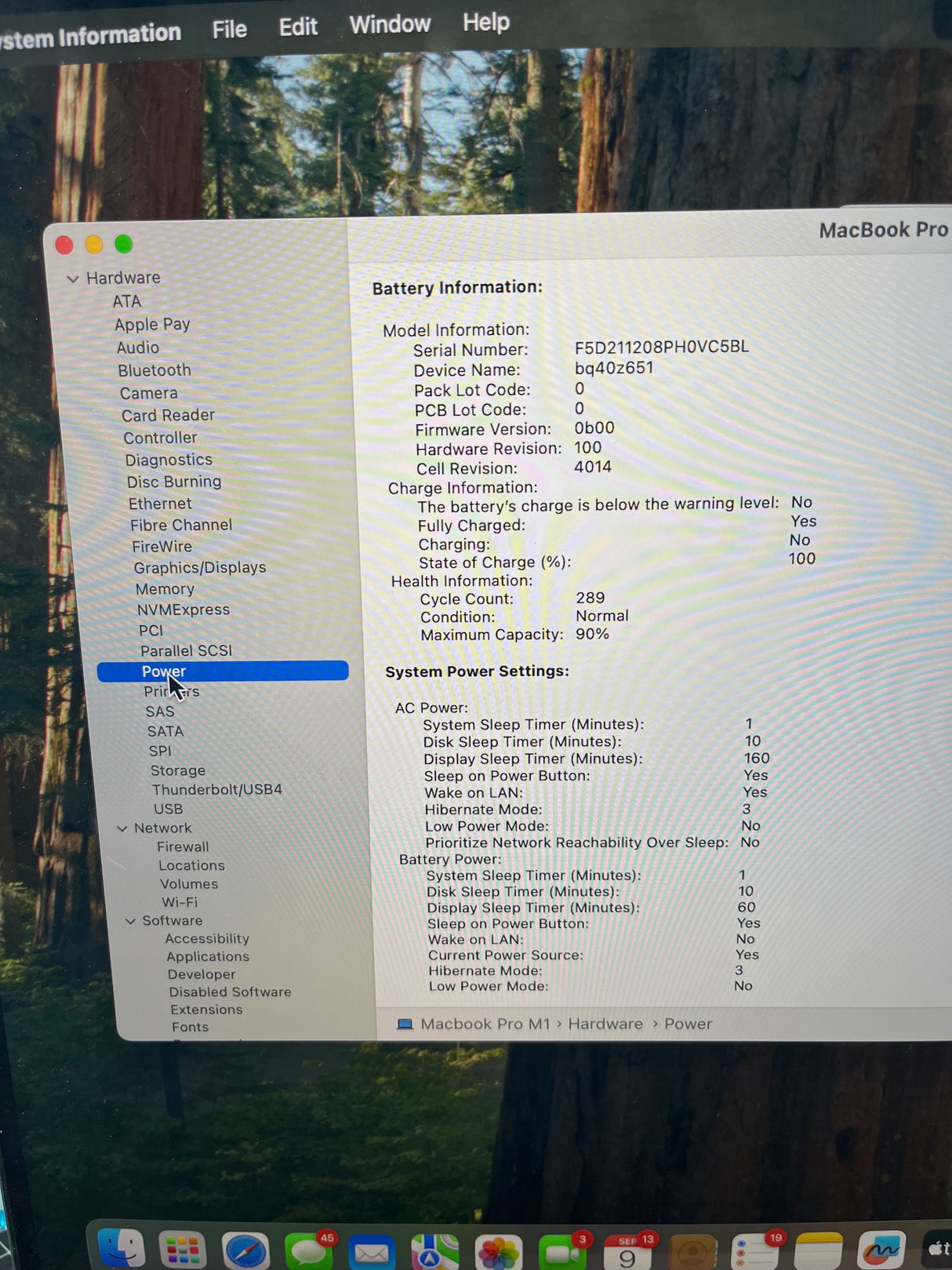Open FaceTime from the dock
Image resolution: width=952 pixels, height=1270 pixels.
coord(561,1252)
